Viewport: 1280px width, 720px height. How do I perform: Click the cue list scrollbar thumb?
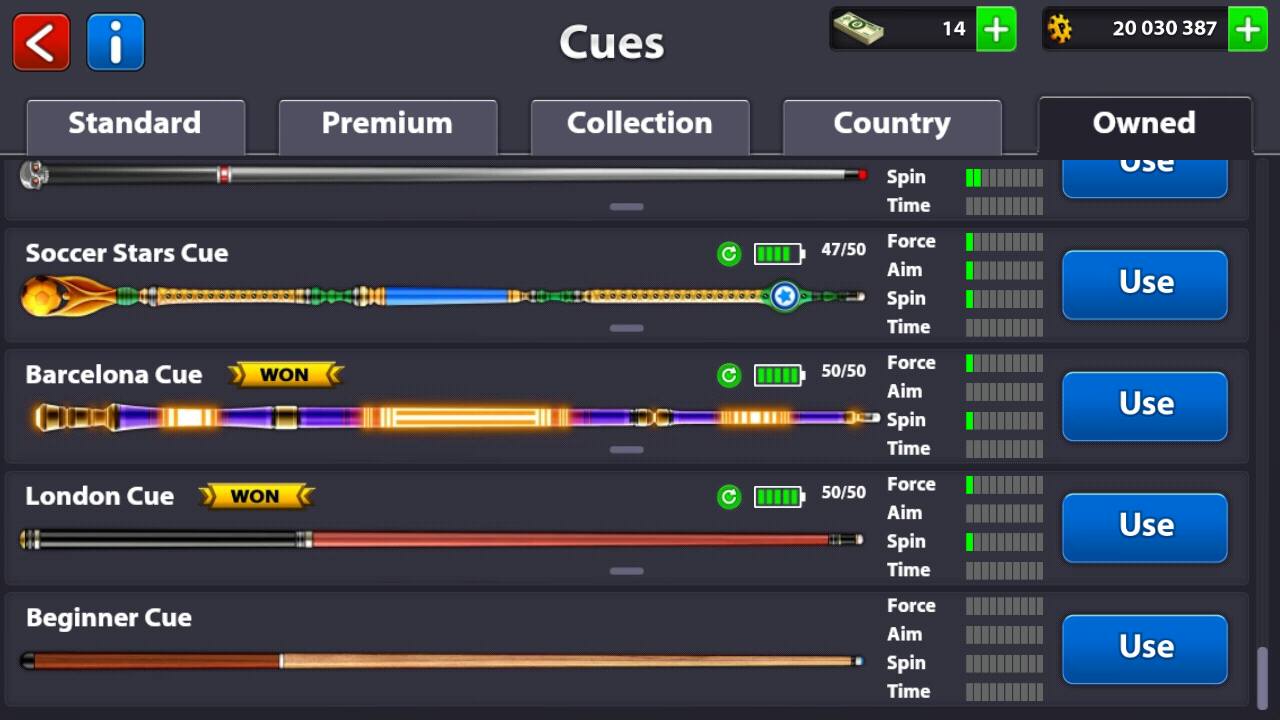pyautogui.click(x=1262, y=678)
